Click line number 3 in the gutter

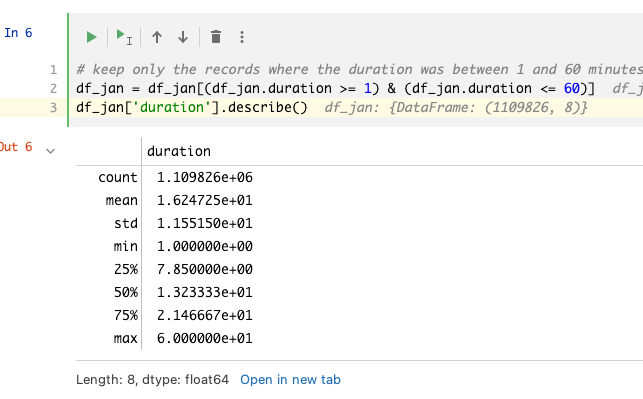point(54,107)
